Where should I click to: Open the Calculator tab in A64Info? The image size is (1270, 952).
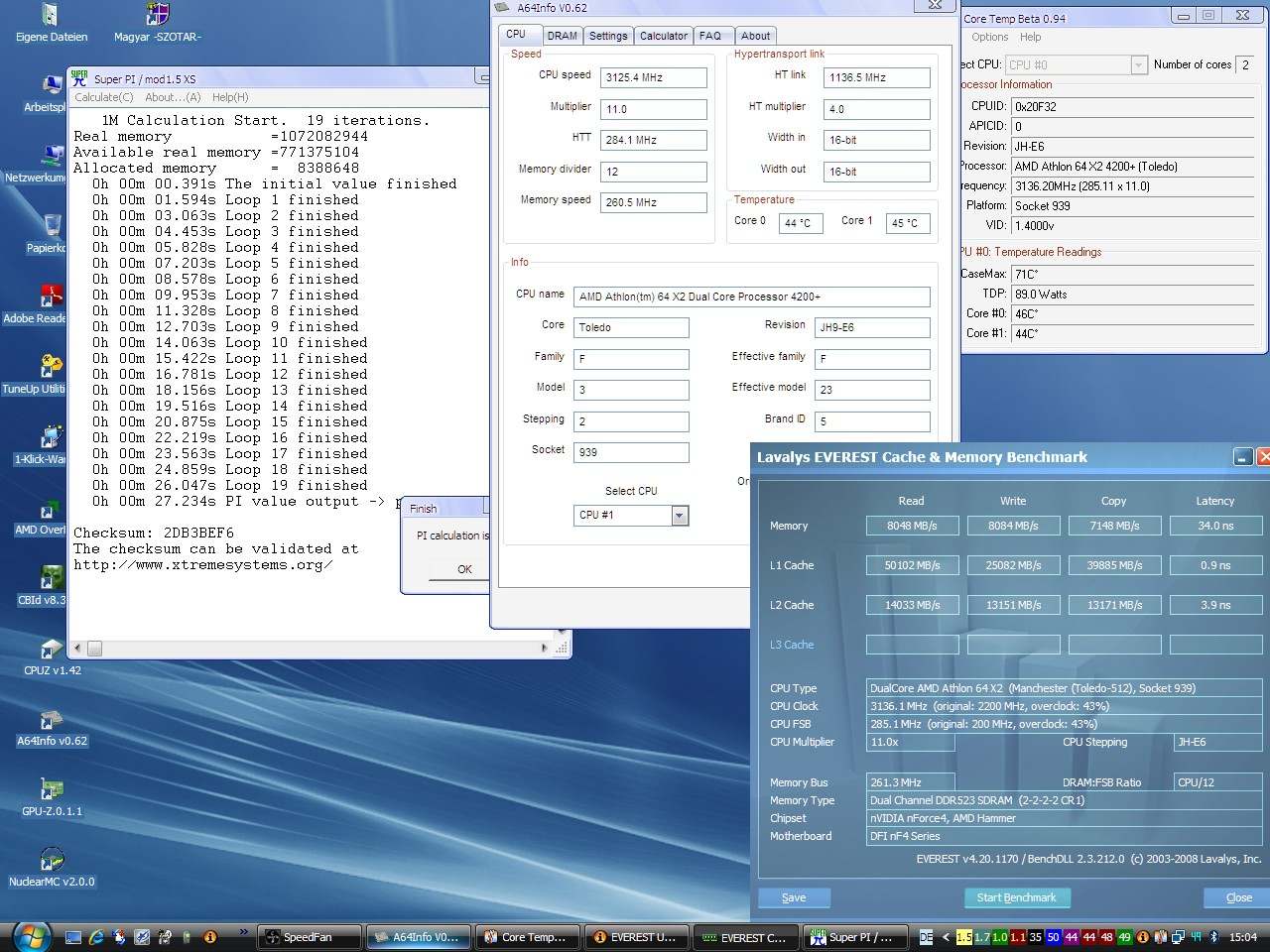pyautogui.click(x=664, y=36)
